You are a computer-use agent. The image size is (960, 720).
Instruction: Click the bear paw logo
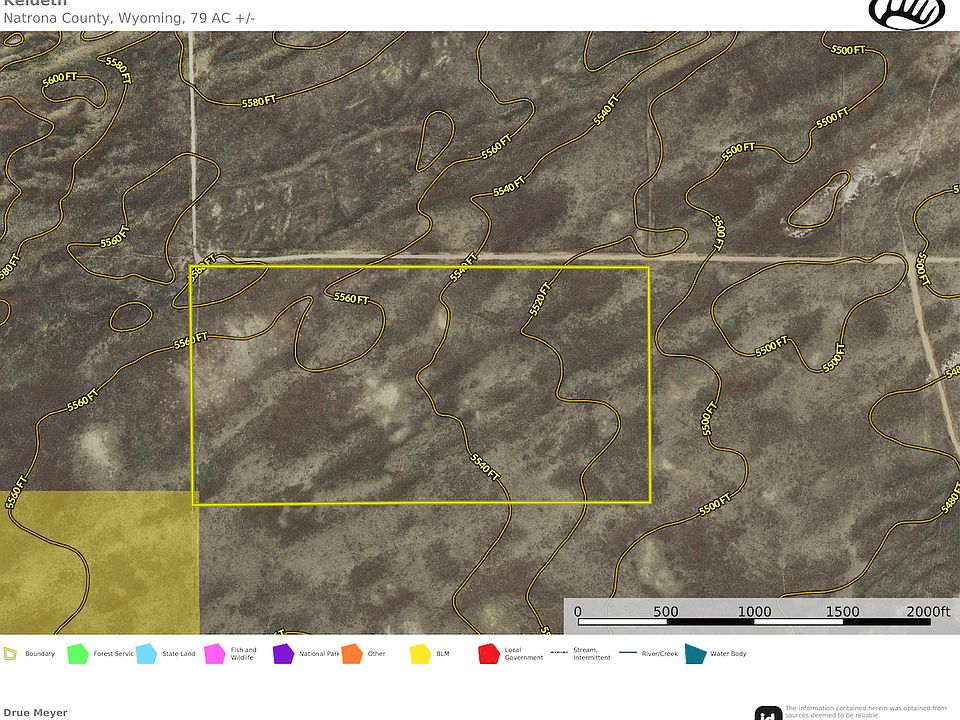pos(907,14)
